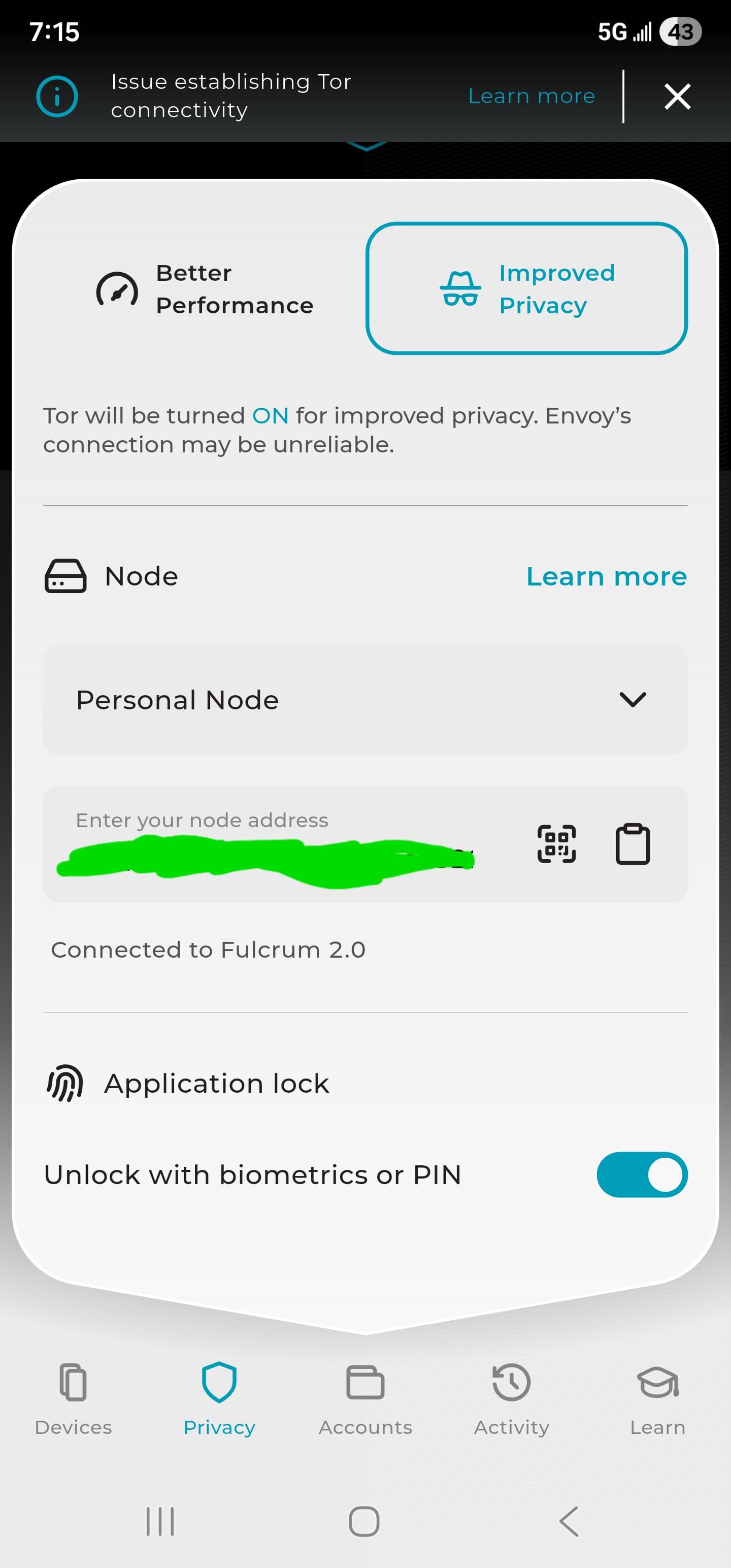
Task: Tap the dropdown chevron arrow
Action: click(x=633, y=699)
